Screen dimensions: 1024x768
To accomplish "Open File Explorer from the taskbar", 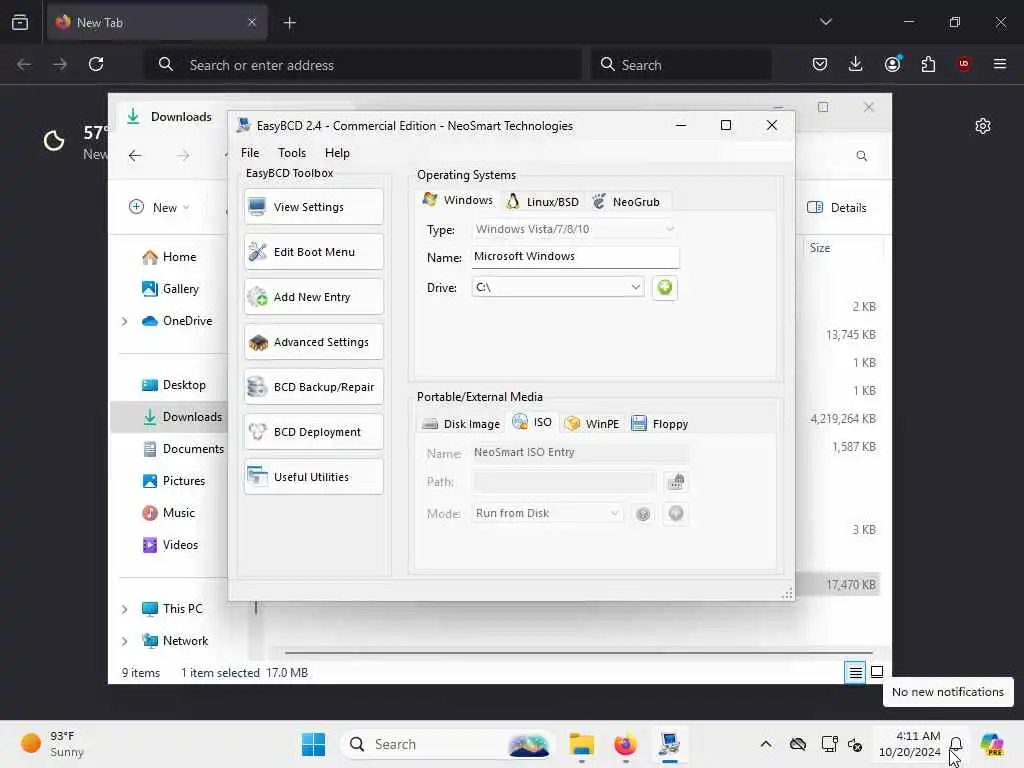I will 581,744.
